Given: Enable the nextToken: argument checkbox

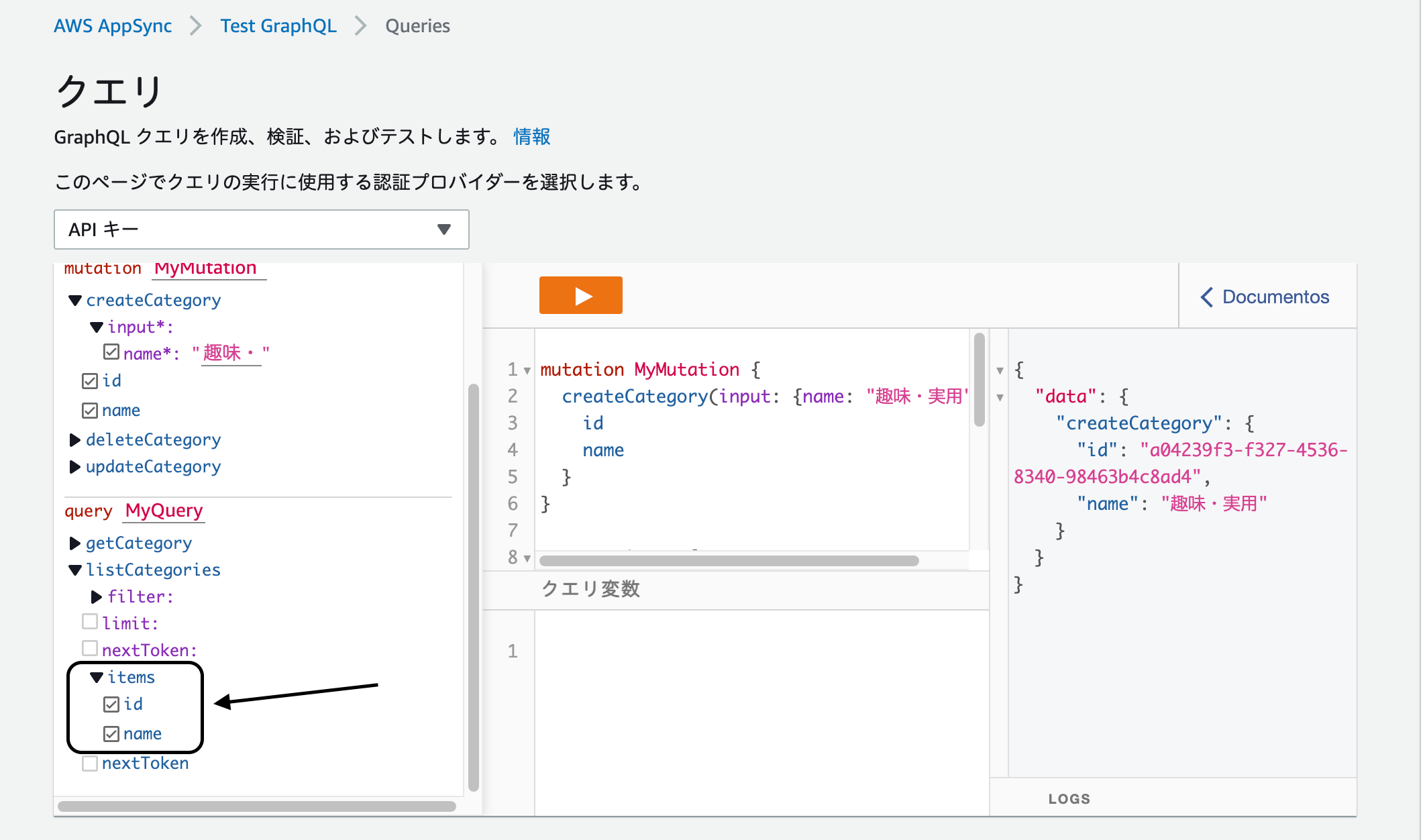Looking at the screenshot, I should [x=90, y=649].
